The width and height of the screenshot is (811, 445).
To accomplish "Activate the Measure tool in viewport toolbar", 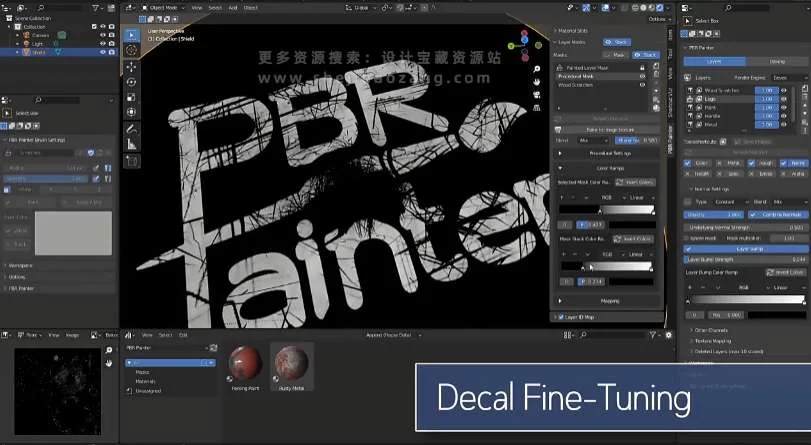I will pyautogui.click(x=131, y=145).
